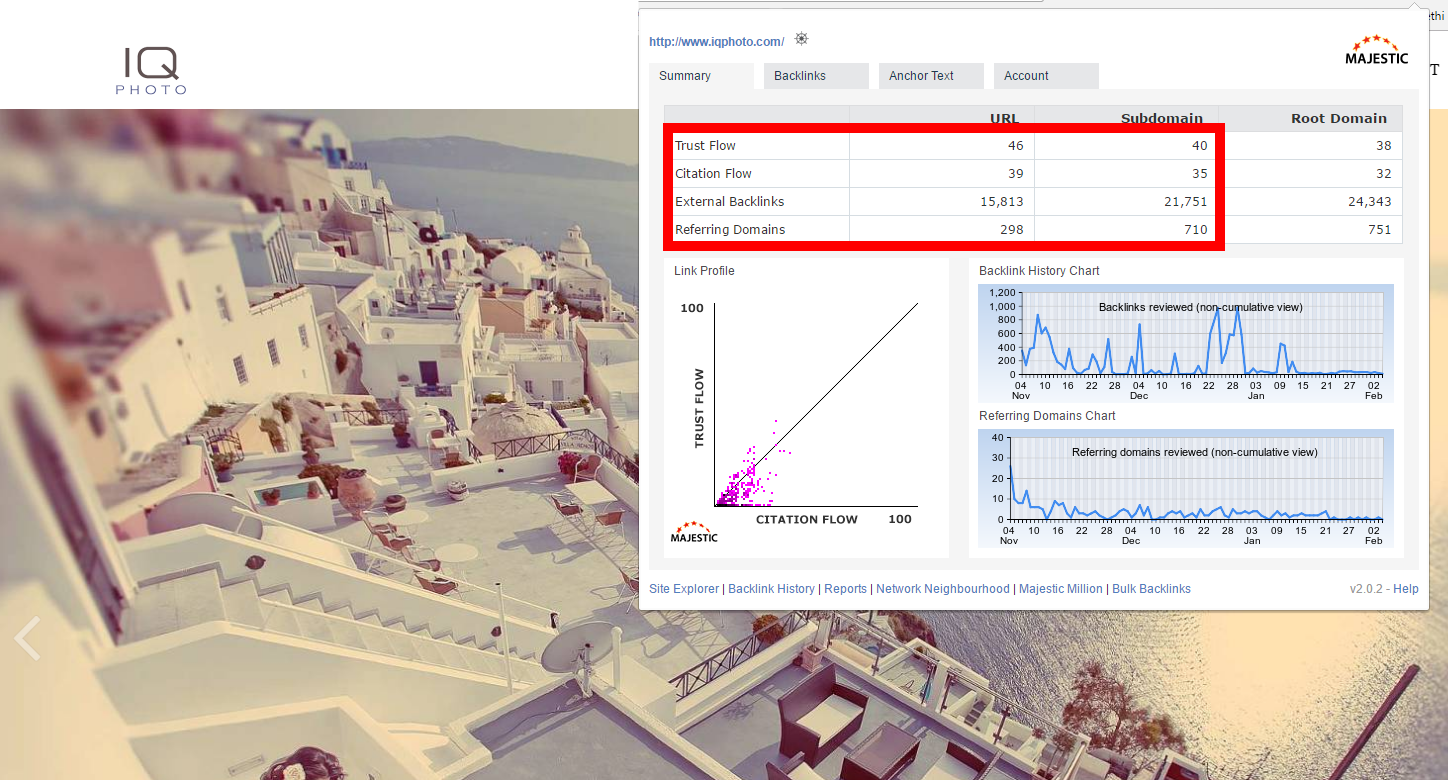Click the External Backlinks value 15,813
The image size is (1448, 780).
coord(1002,202)
